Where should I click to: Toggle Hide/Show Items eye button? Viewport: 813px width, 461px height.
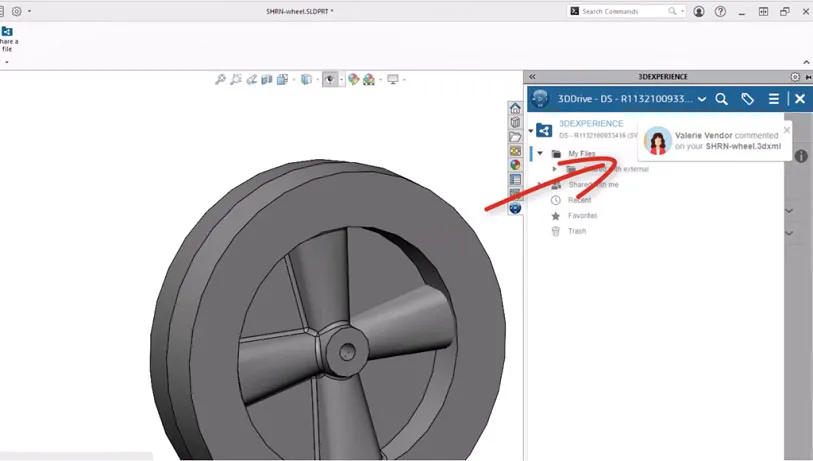[x=330, y=79]
